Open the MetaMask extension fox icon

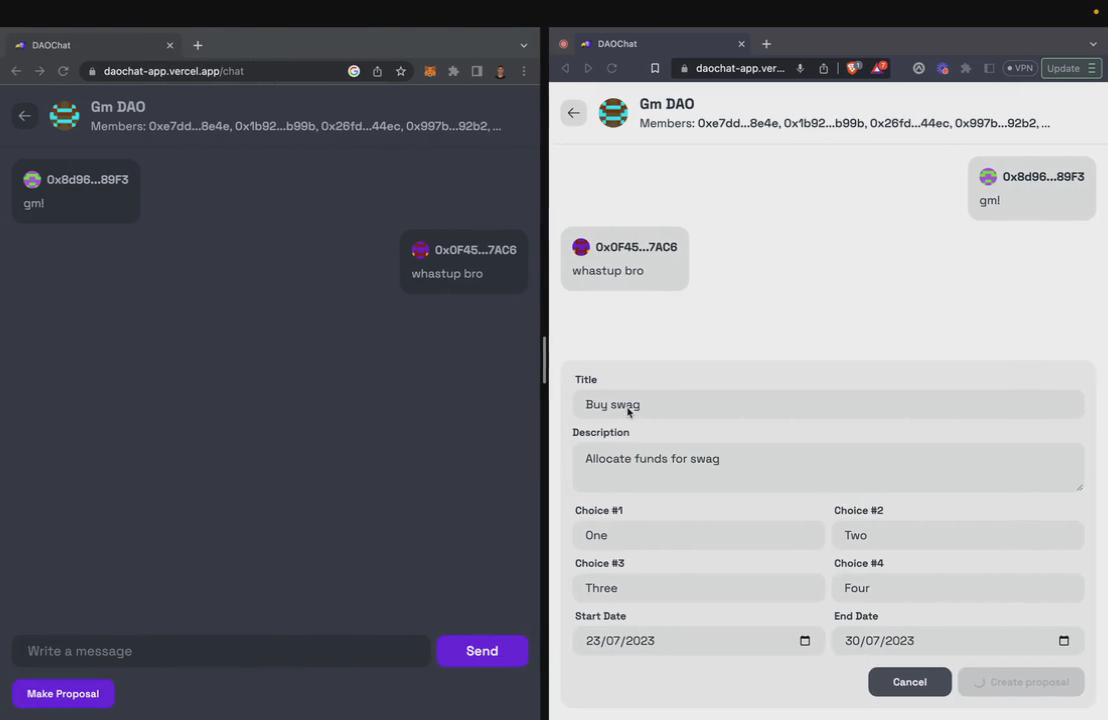coord(430,71)
